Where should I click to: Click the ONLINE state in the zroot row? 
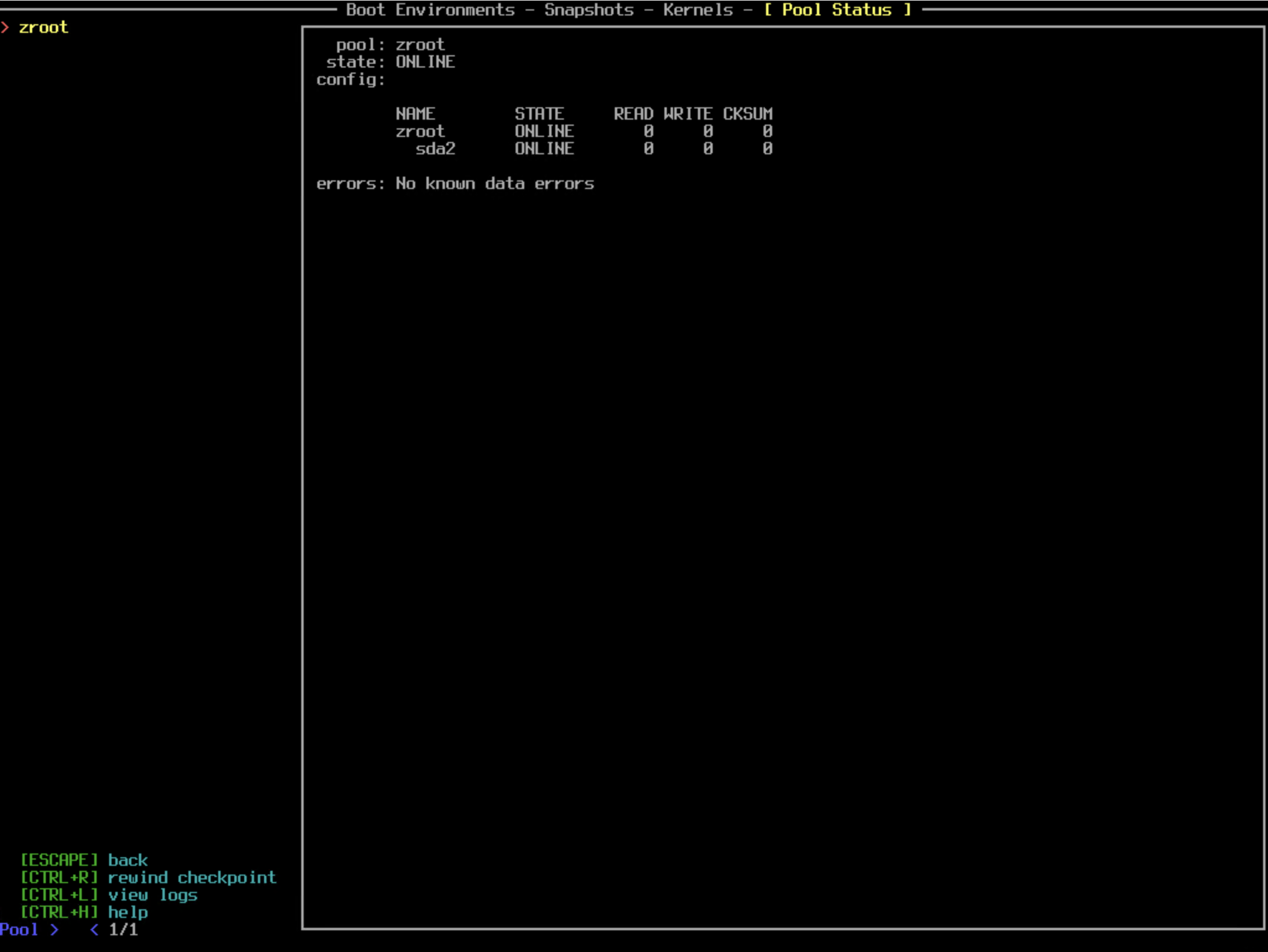544,131
